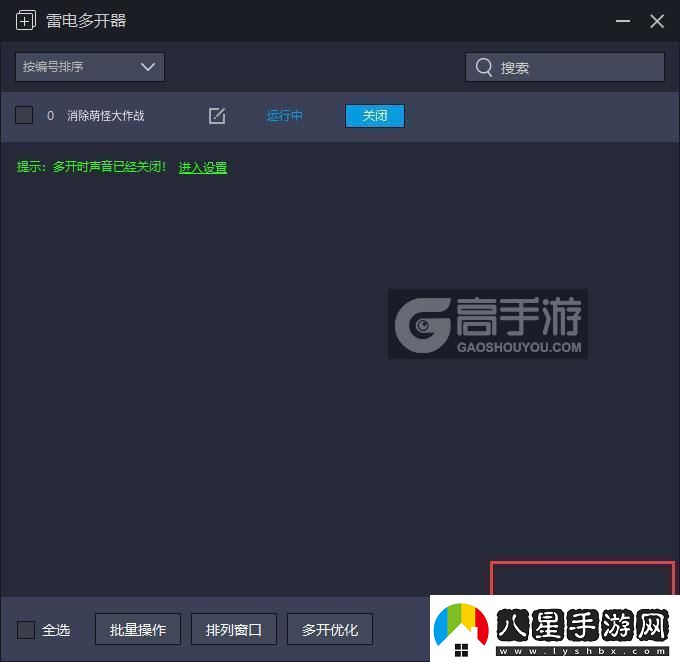Viewport: 680px width, 662px height.
Task: Tick the checkbox for instance 0 消除萌怪大作战
Action: (24, 115)
